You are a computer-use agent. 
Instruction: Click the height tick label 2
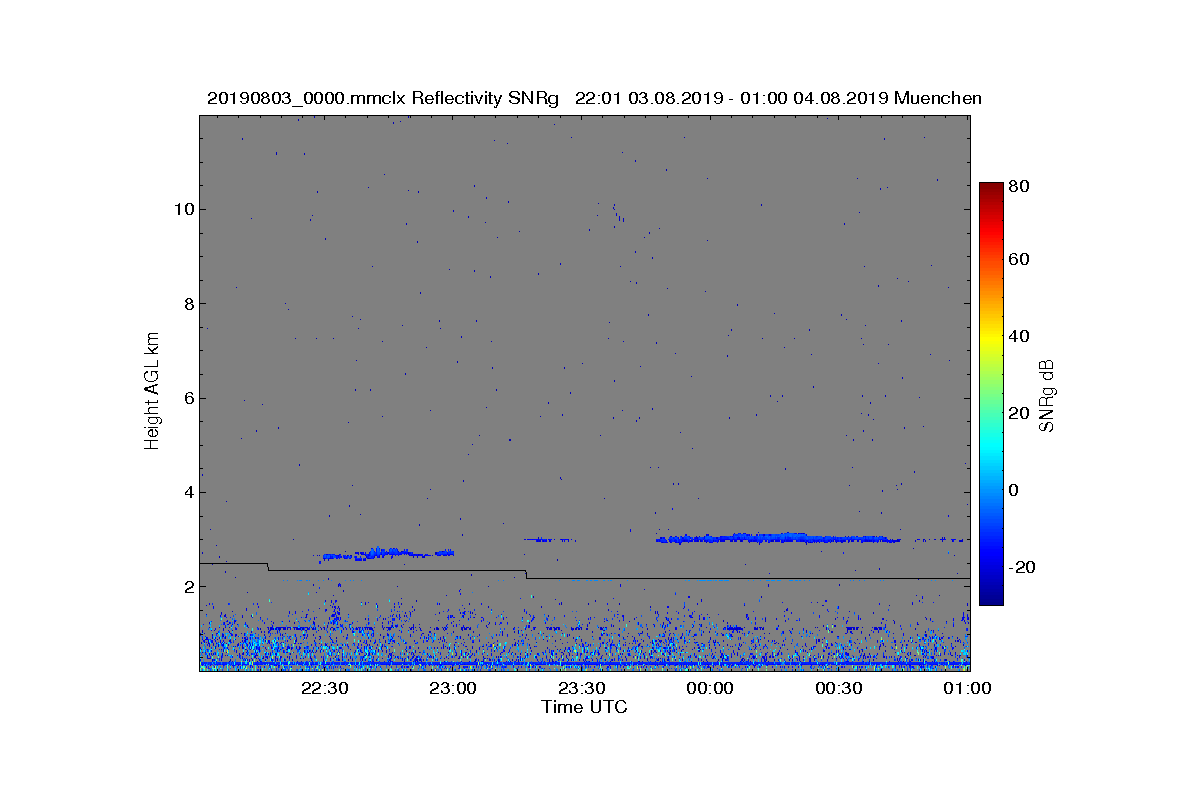click(187, 587)
